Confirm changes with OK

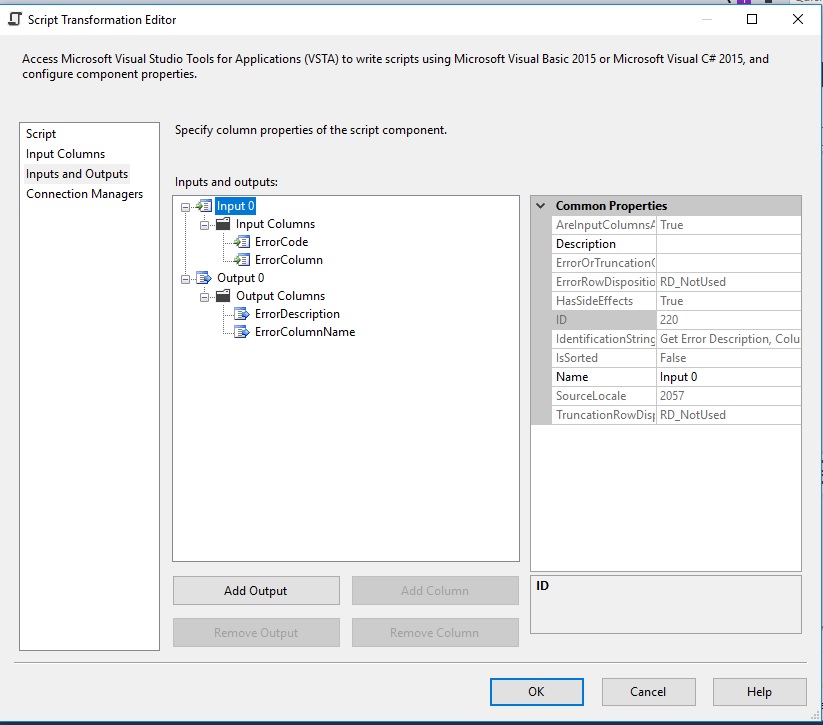537,691
